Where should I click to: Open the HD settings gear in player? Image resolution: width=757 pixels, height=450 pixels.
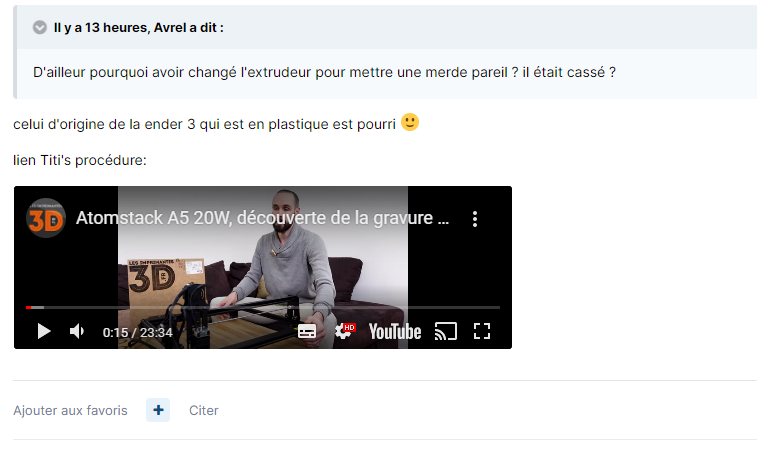point(344,331)
